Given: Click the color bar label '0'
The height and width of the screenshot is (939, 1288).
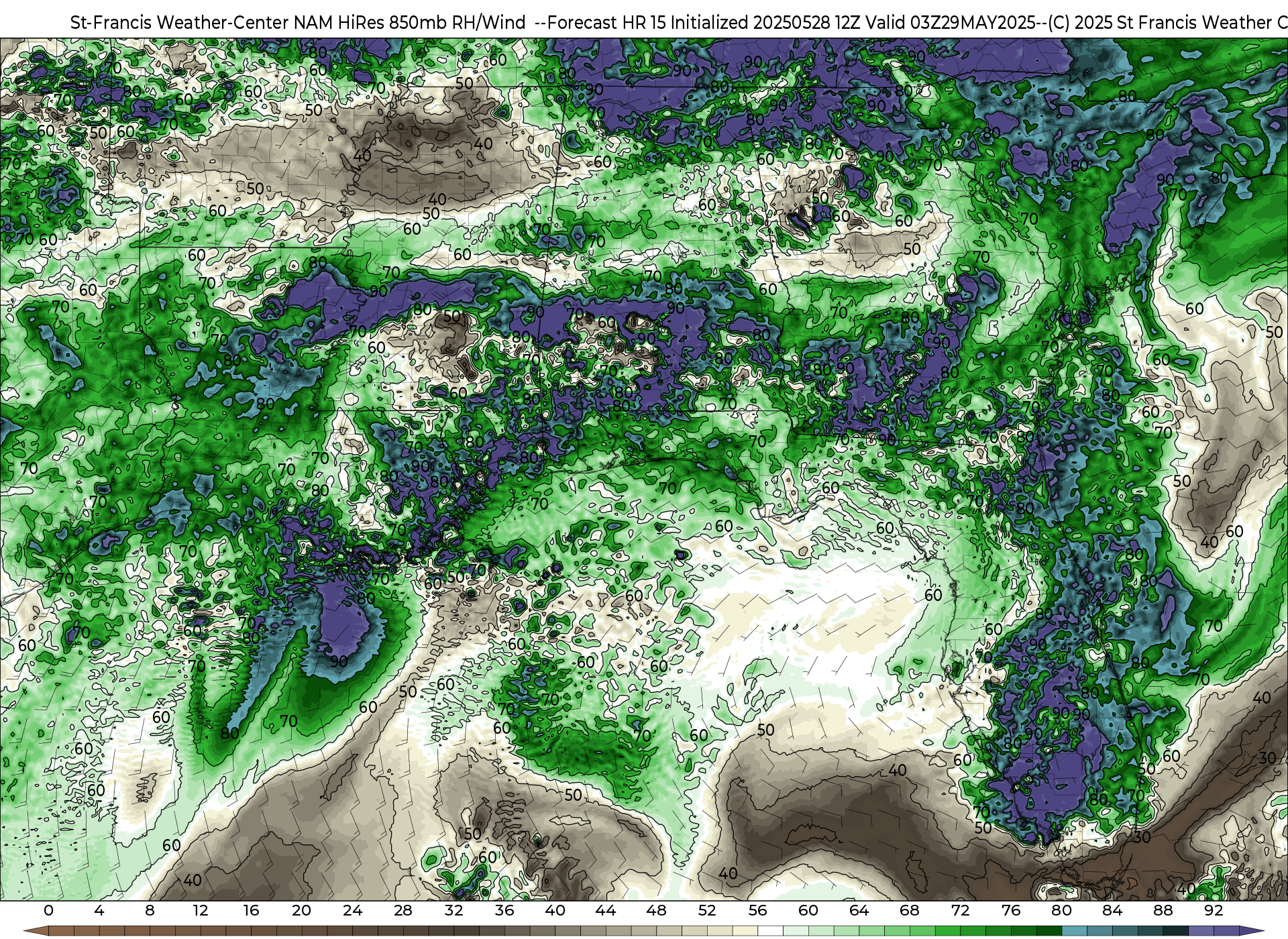Looking at the screenshot, I should click(x=48, y=911).
